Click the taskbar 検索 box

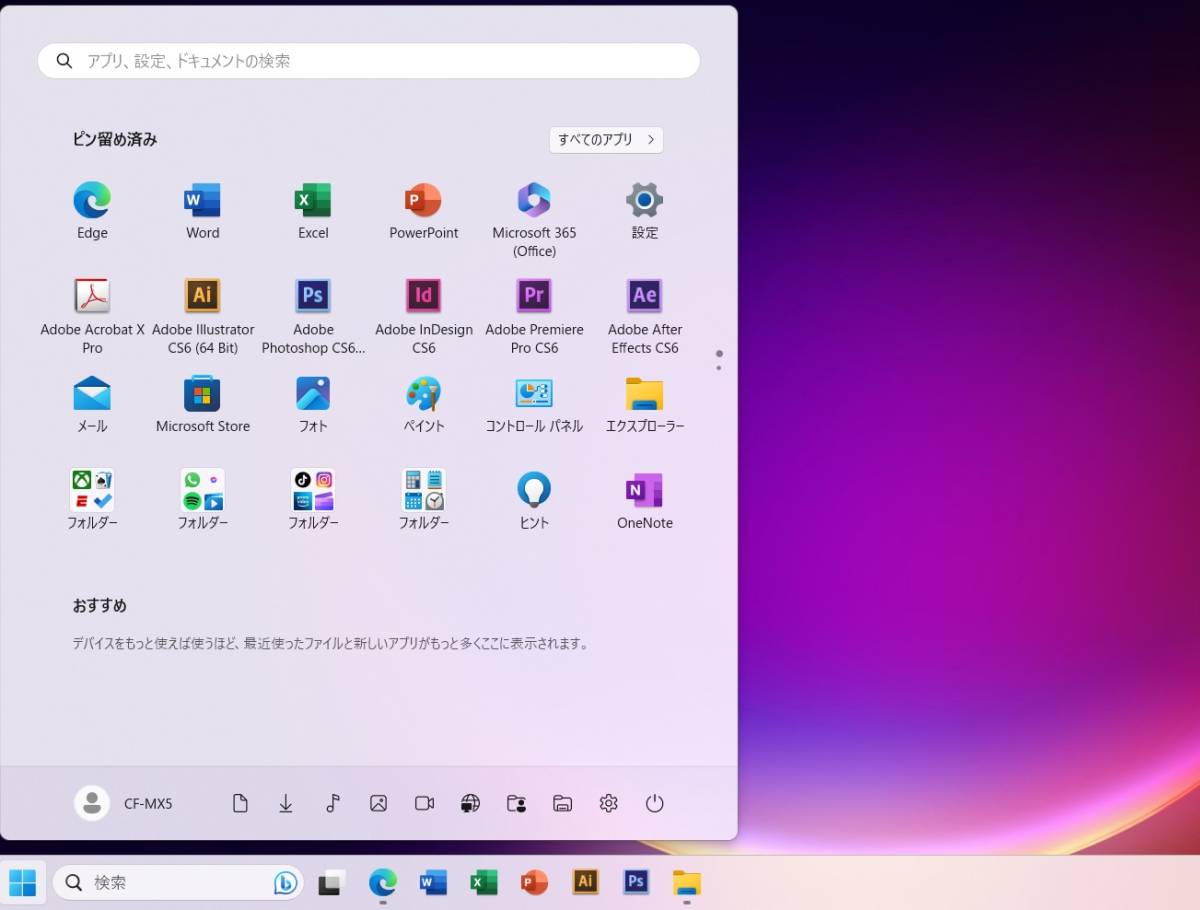pyautogui.click(x=178, y=882)
